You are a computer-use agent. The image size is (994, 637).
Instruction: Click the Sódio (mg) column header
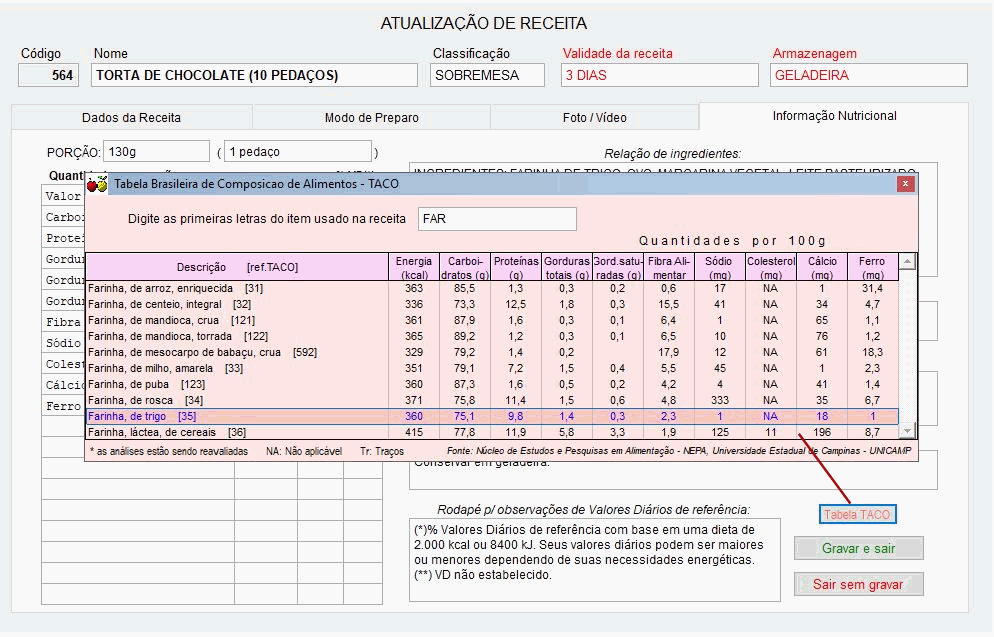(x=720, y=267)
